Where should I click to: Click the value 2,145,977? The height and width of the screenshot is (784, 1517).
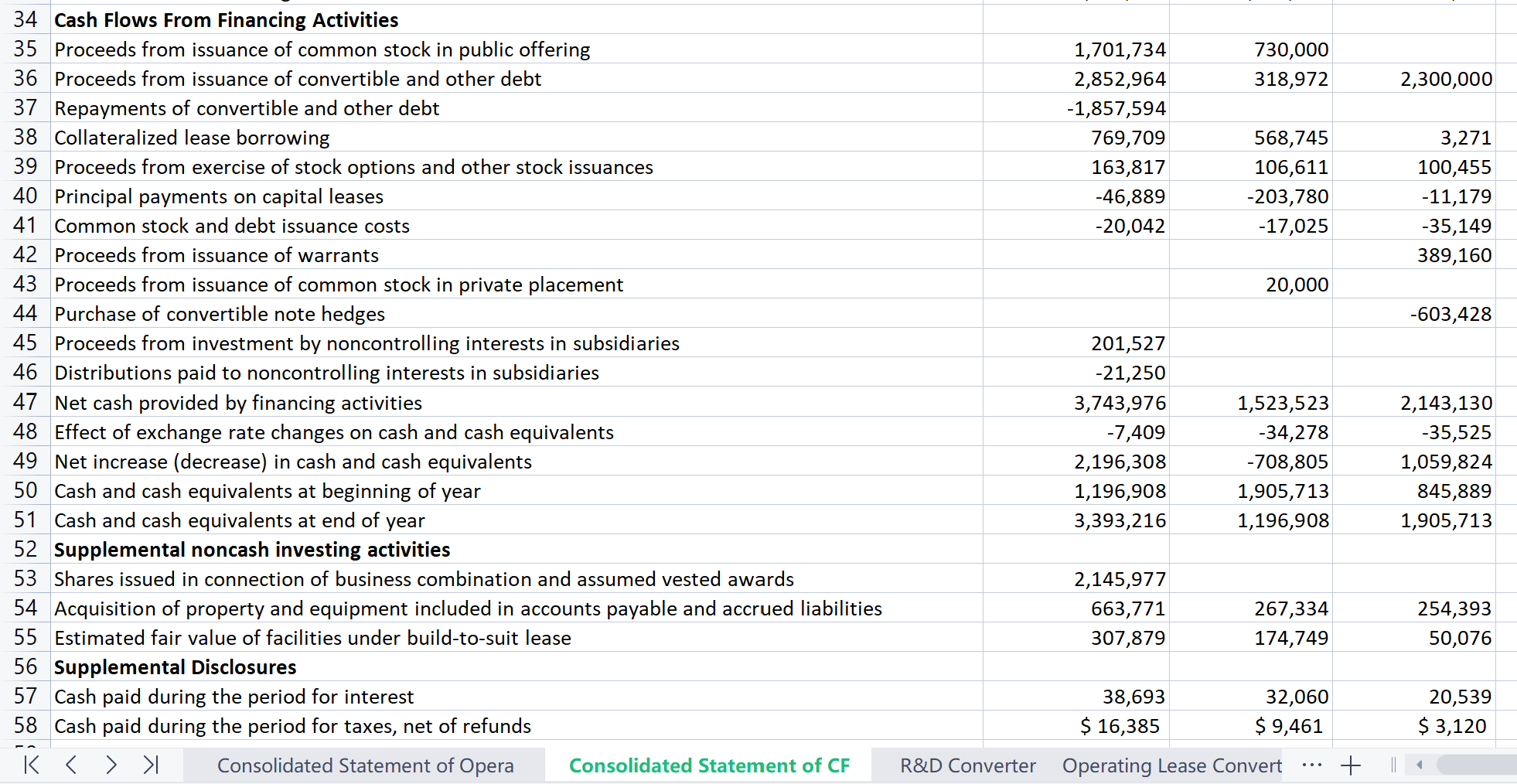[x=1120, y=579]
